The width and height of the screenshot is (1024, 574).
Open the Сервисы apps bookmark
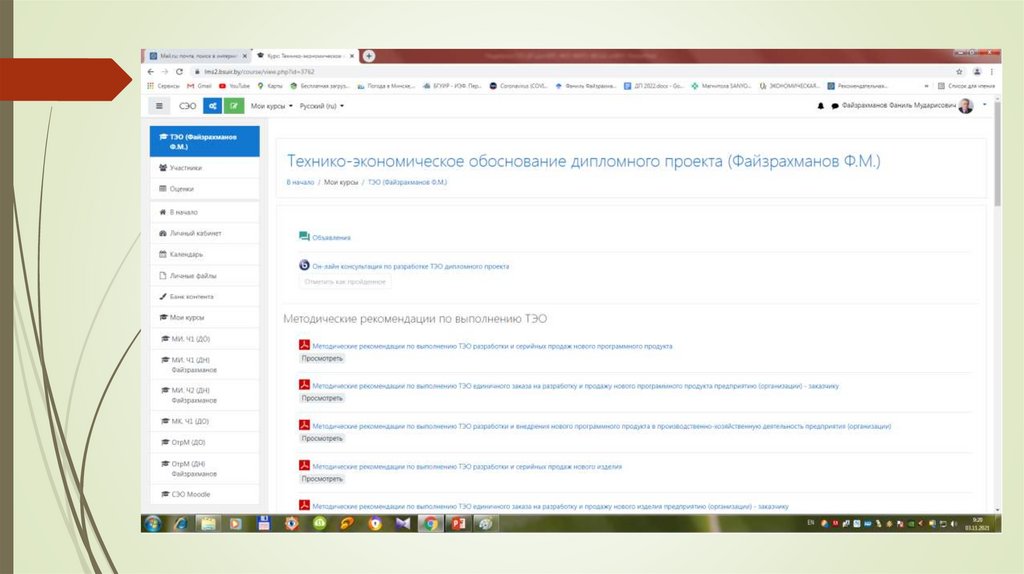[163, 86]
